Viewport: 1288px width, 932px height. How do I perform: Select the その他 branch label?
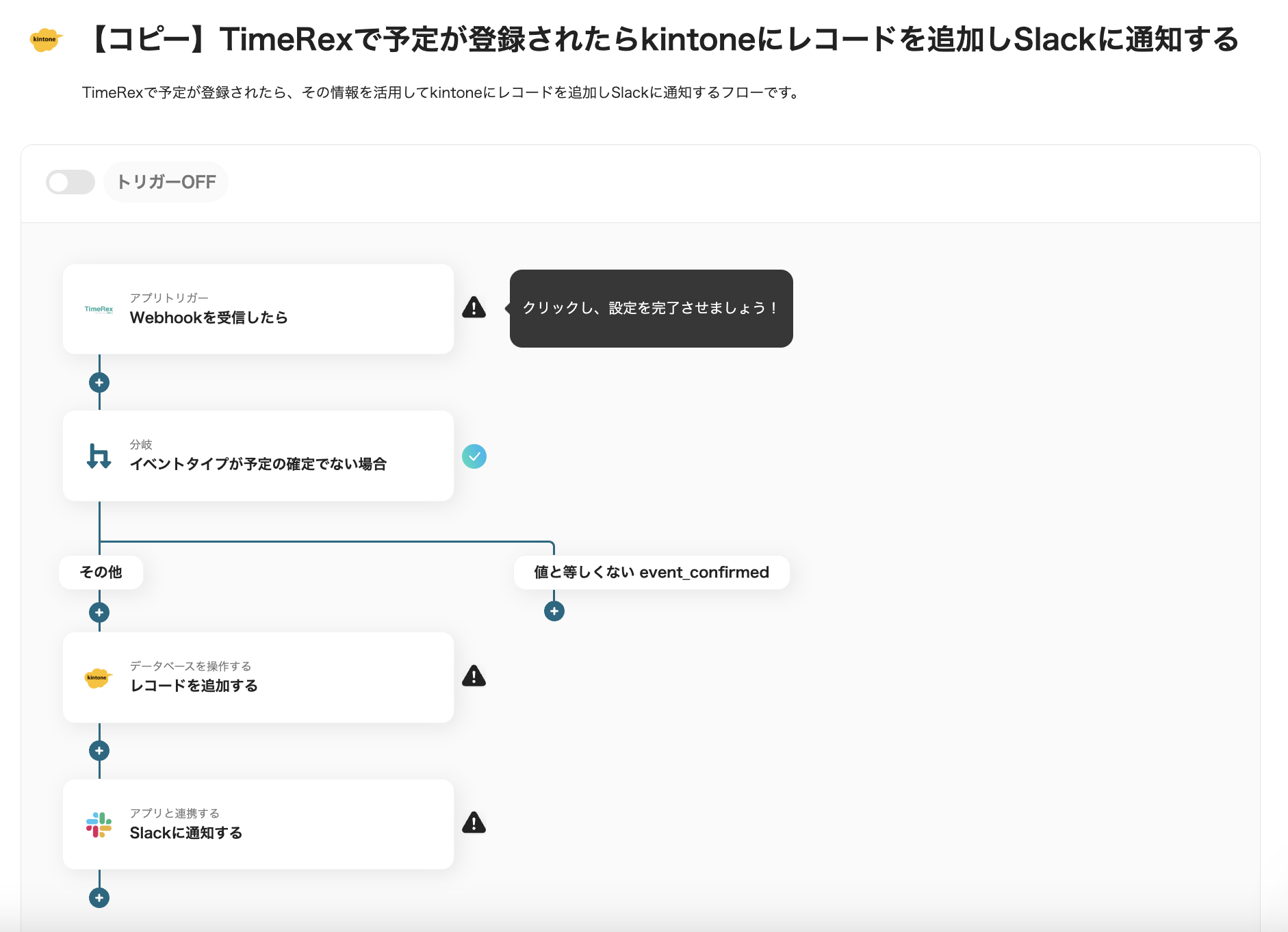click(x=101, y=572)
